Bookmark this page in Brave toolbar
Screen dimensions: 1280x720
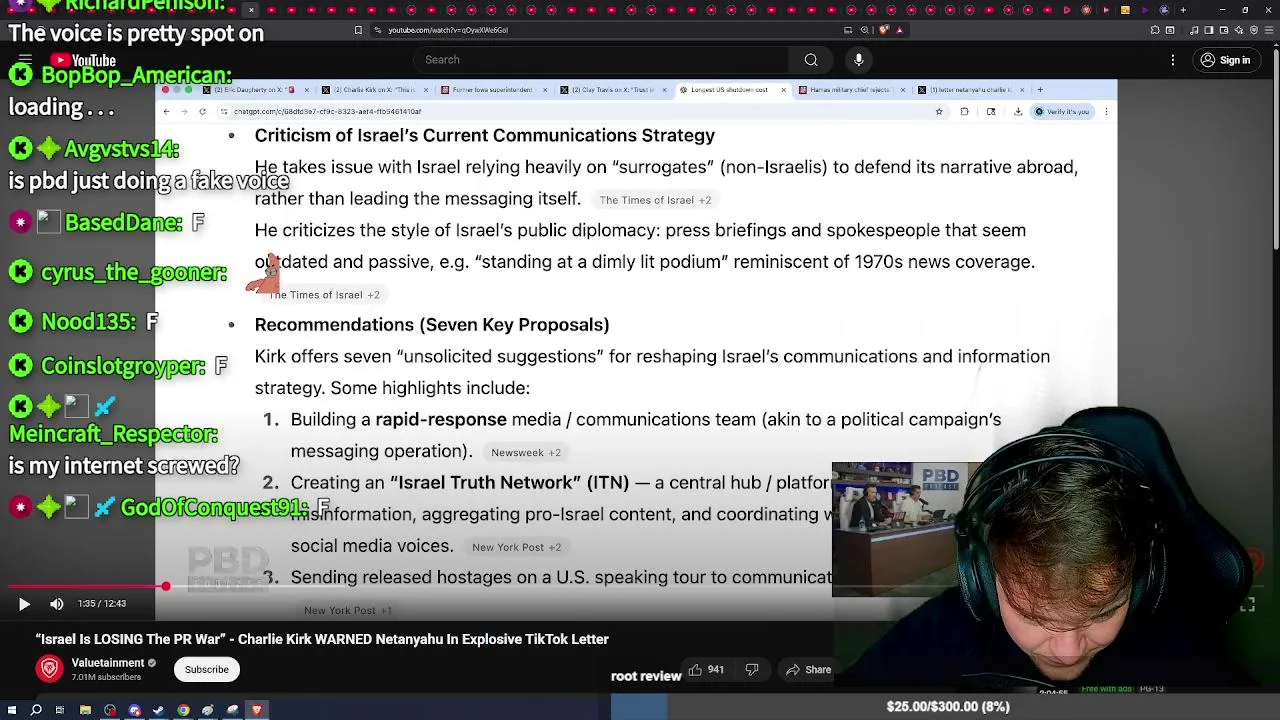pos(358,30)
